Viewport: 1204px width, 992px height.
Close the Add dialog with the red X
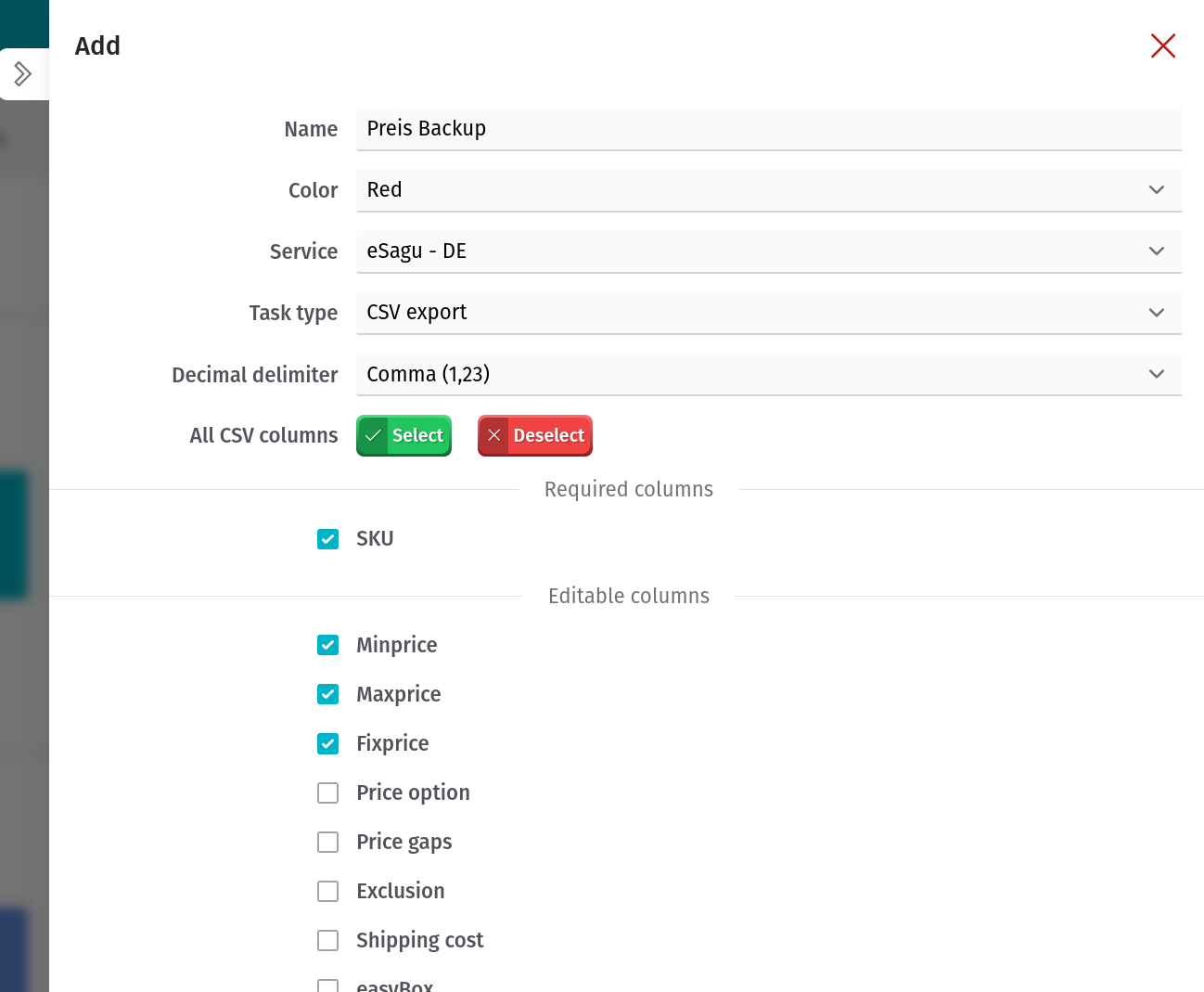tap(1162, 45)
